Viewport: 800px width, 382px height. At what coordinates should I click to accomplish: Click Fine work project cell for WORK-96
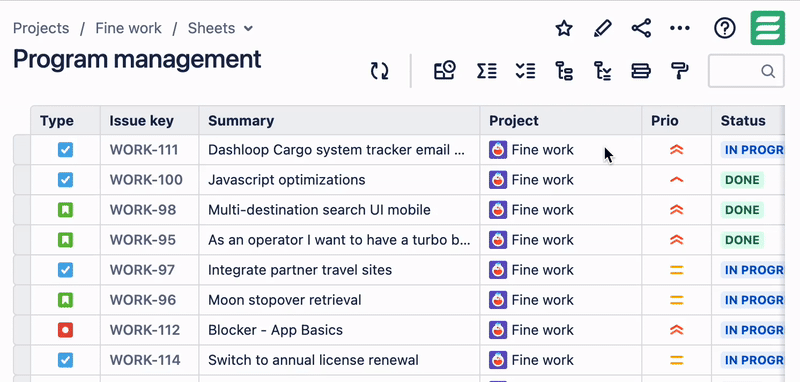(x=561, y=300)
